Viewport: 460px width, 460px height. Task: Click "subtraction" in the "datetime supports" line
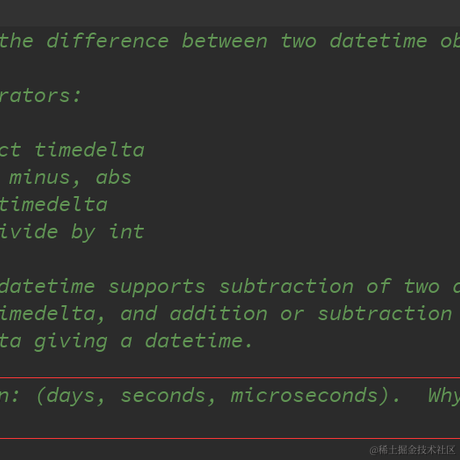pyautogui.click(x=286, y=286)
